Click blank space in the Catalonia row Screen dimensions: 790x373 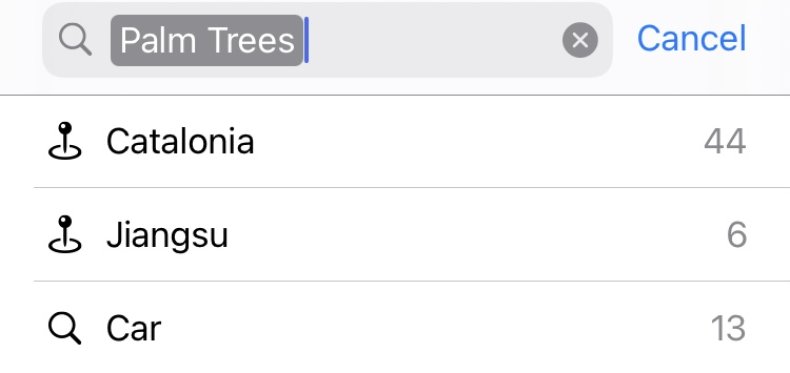click(x=479, y=141)
